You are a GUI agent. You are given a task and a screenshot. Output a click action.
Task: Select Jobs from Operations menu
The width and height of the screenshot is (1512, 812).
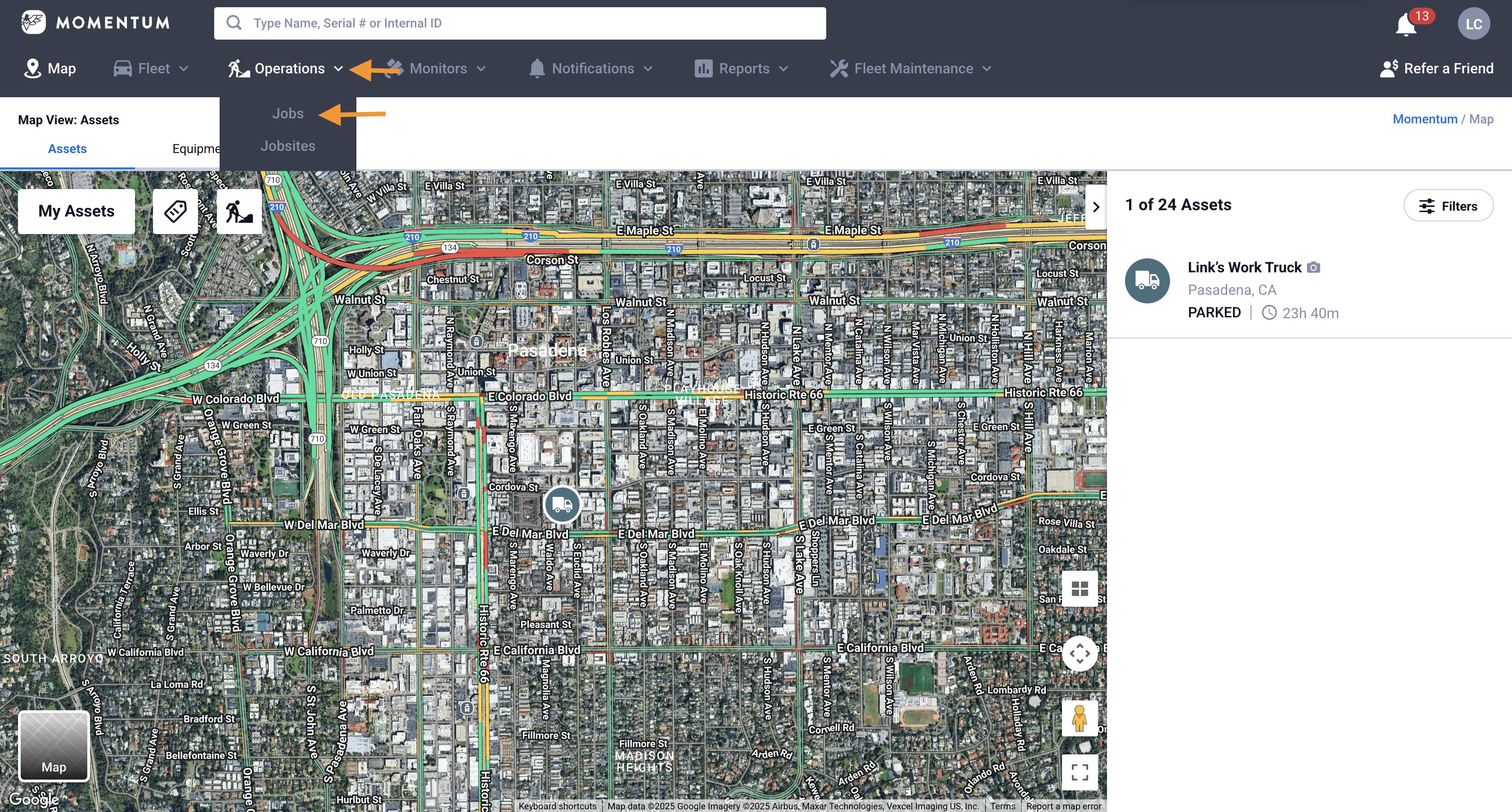click(288, 113)
